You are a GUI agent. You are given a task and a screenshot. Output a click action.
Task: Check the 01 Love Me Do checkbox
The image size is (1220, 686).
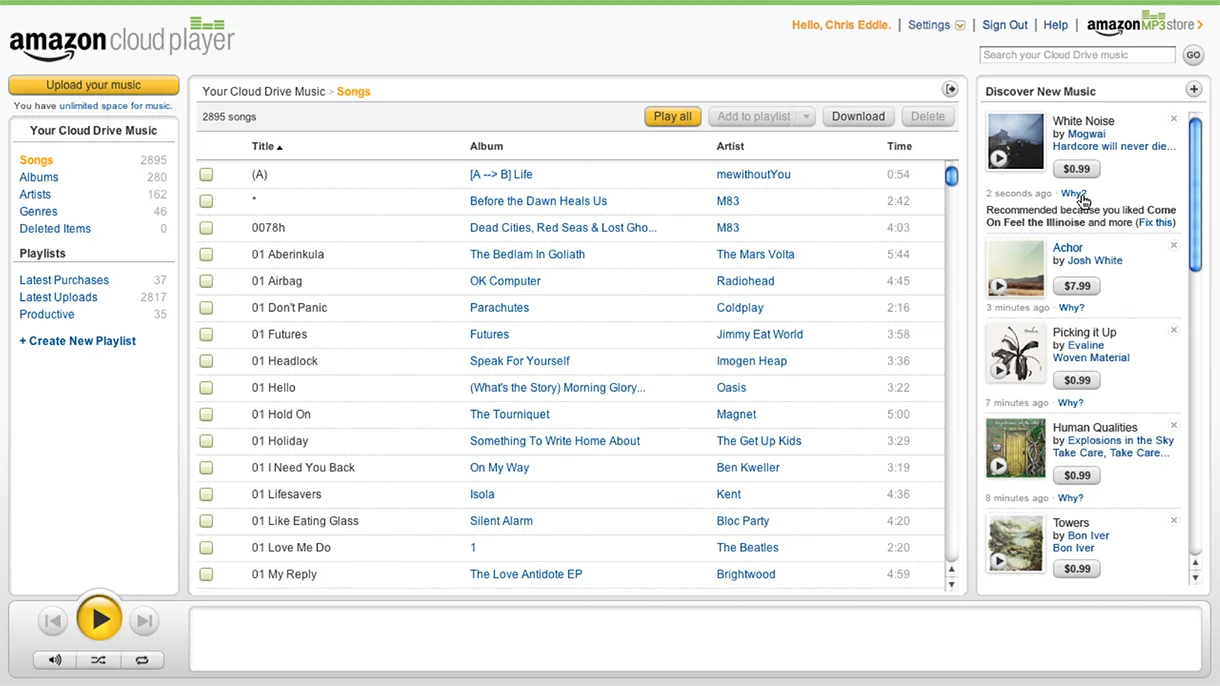tap(206, 548)
